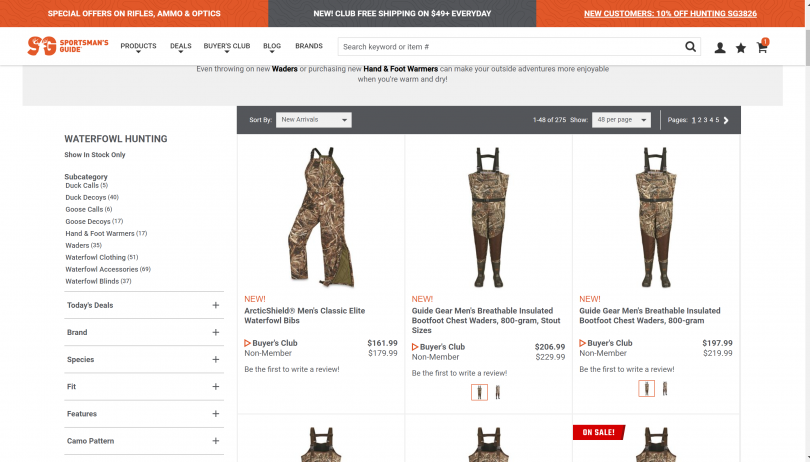Open the favorites star icon
The image size is (810, 462).
tap(741, 48)
